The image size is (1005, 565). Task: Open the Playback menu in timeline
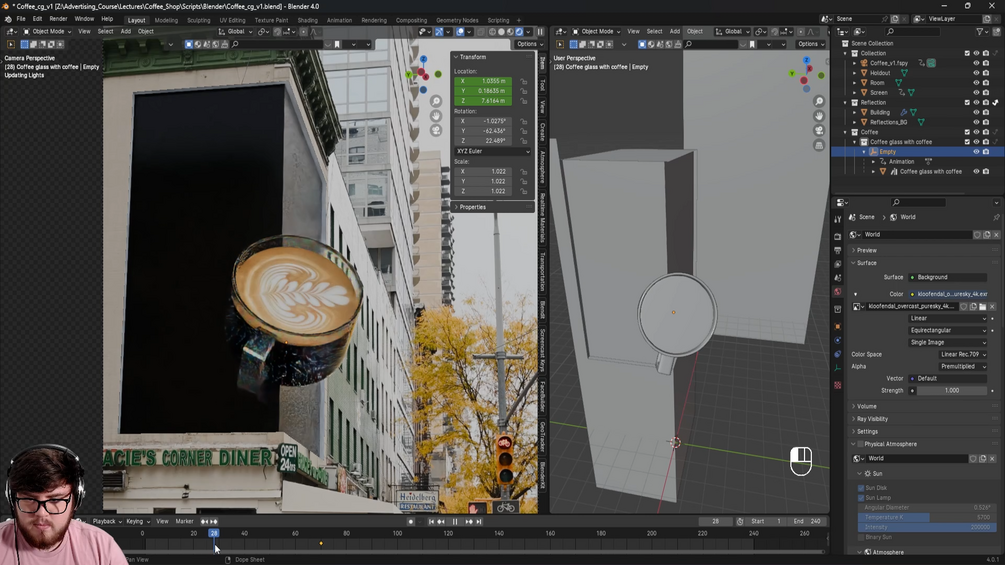click(x=106, y=521)
